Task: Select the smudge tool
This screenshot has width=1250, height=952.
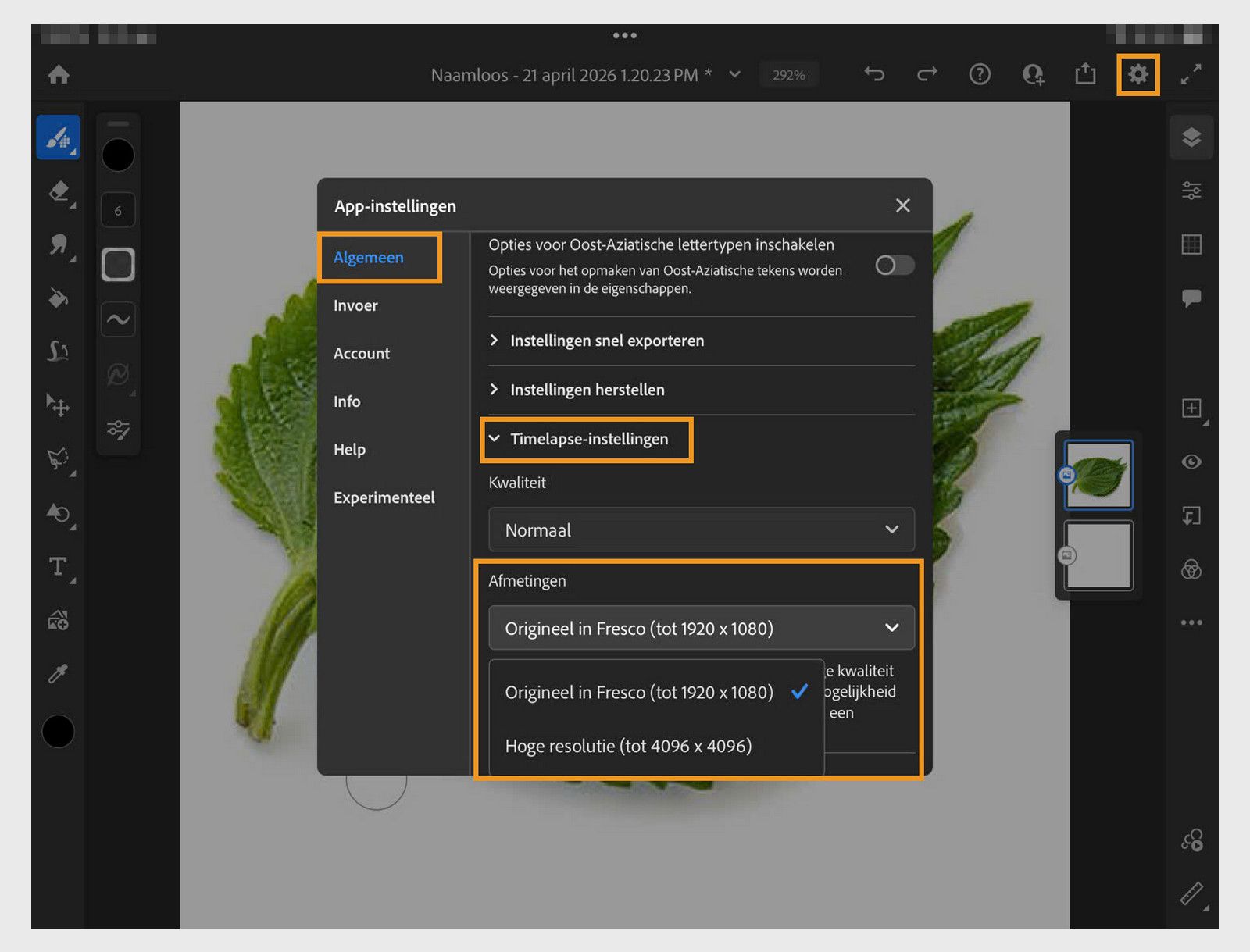Action: coord(59,245)
